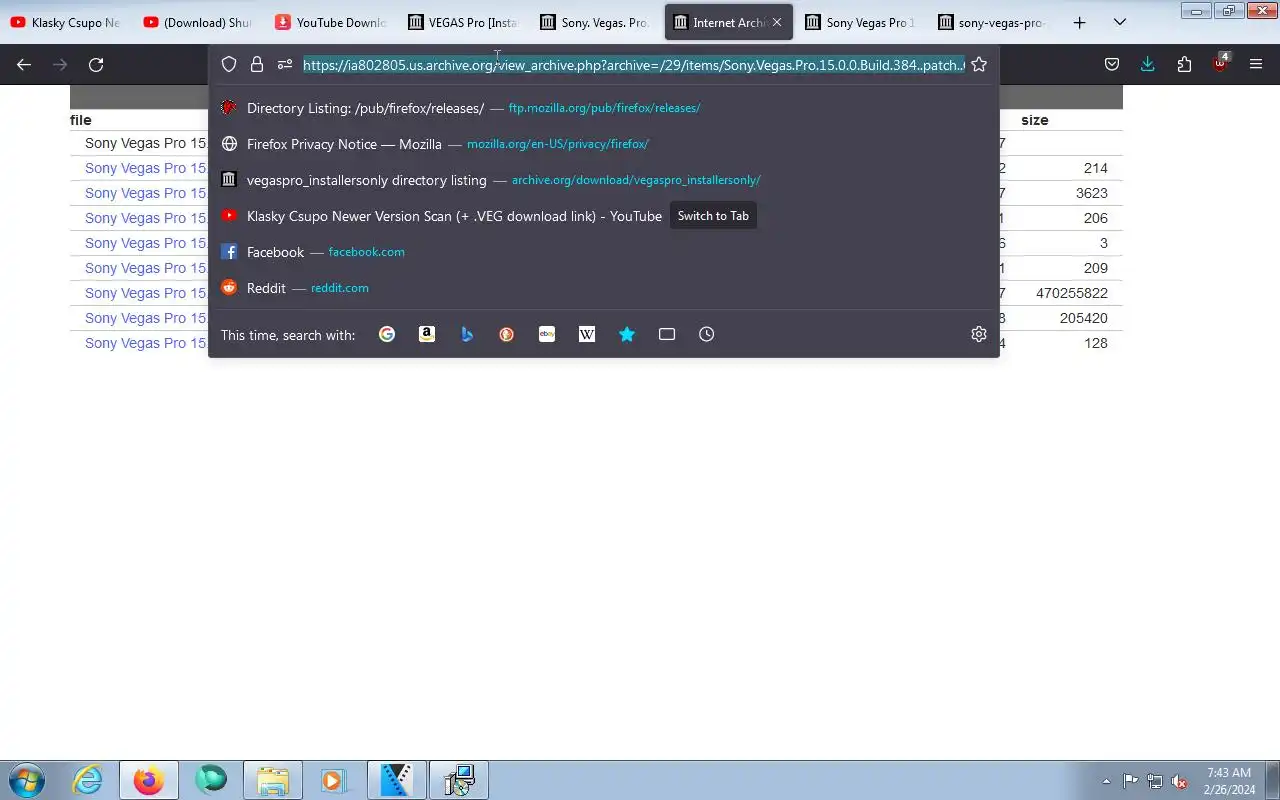The height and width of the screenshot is (800, 1280).
Task: Open the Vegas Pro taskbar icon
Action: pyautogui.click(x=397, y=780)
